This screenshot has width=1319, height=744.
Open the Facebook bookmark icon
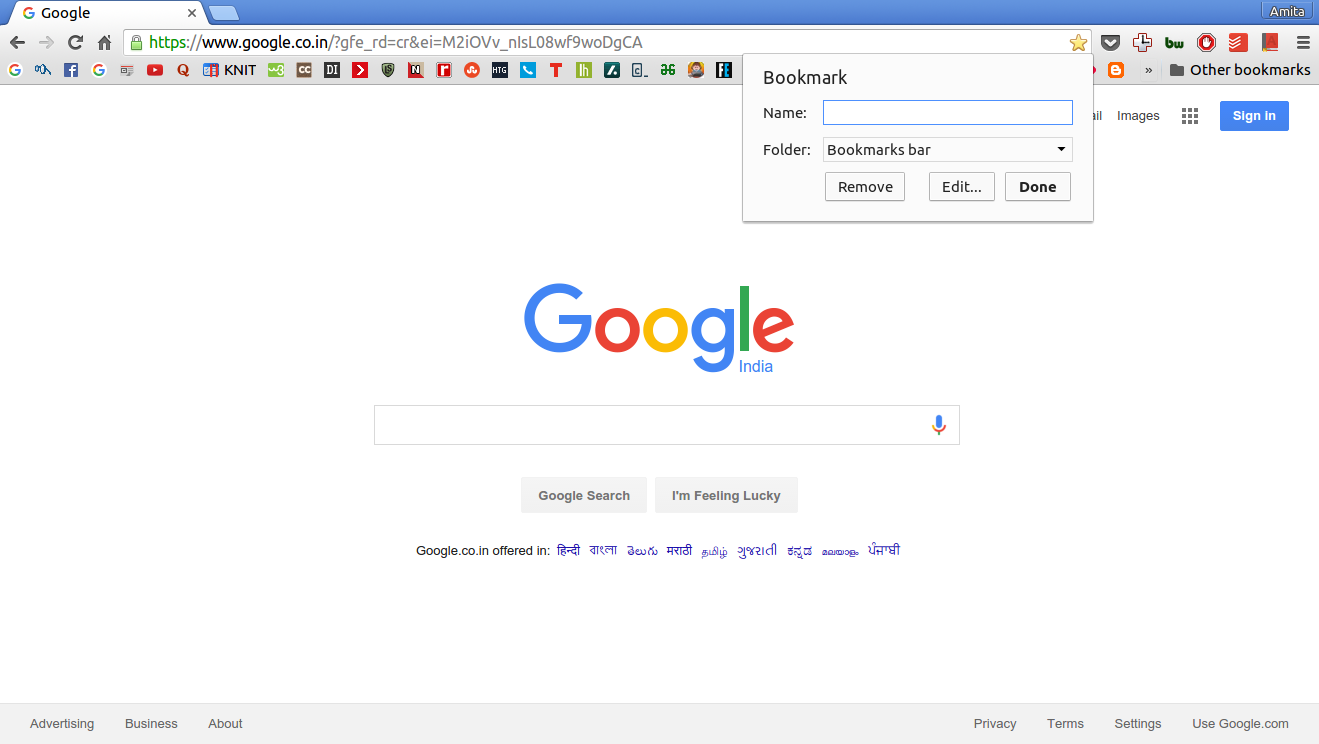(x=71, y=70)
